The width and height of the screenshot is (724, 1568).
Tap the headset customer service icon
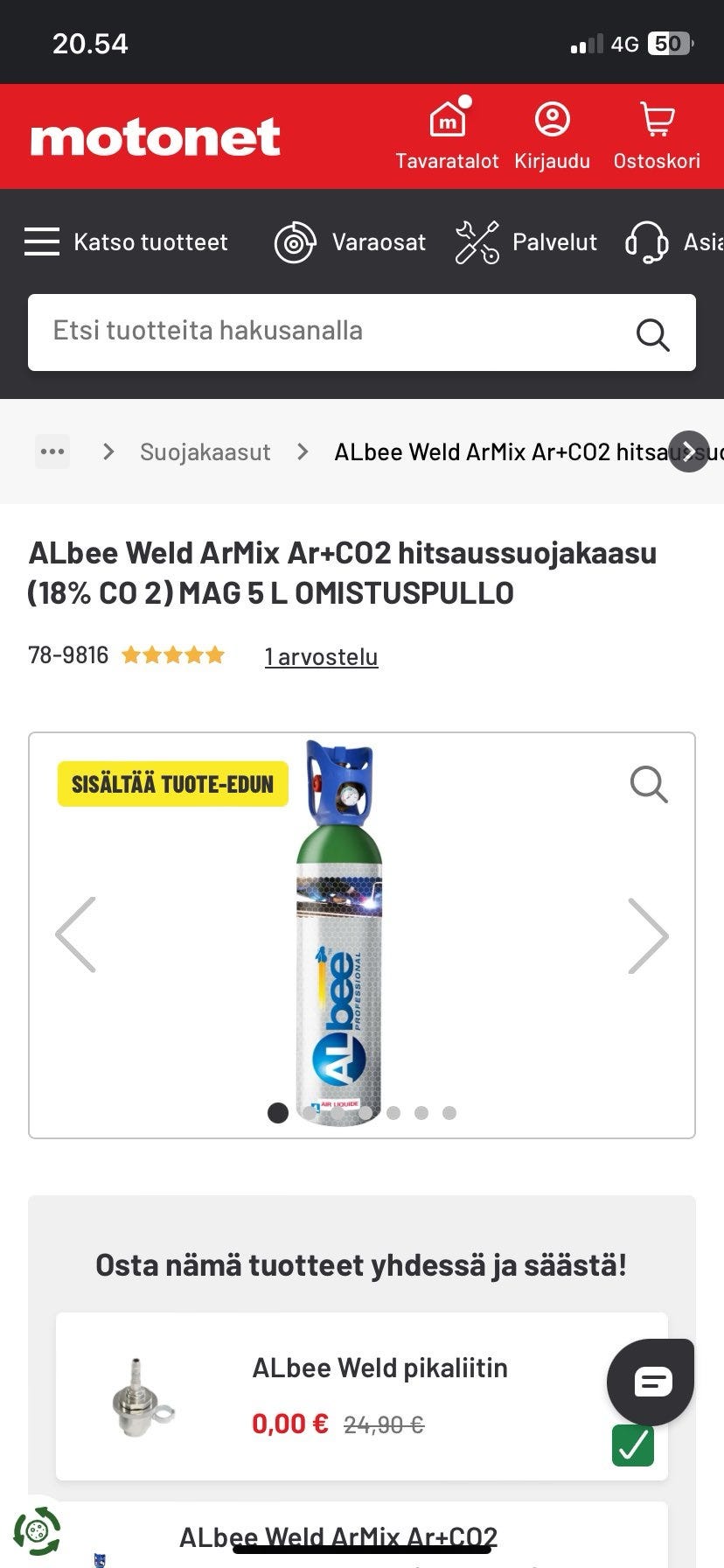(647, 242)
